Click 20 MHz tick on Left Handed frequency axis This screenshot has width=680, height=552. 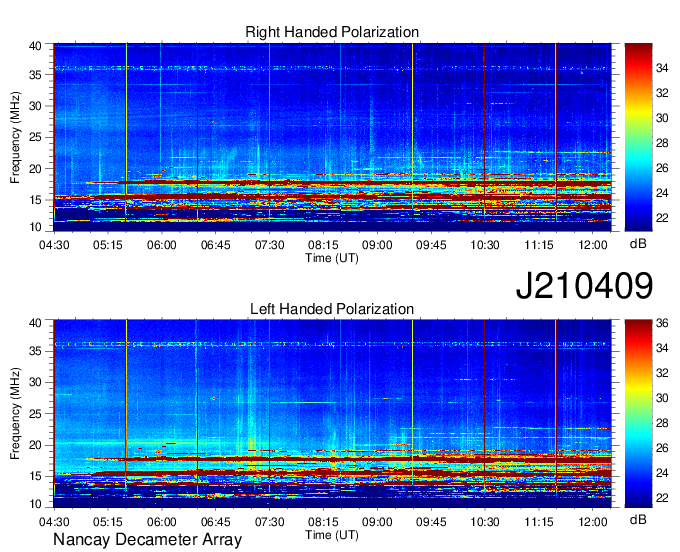(x=35, y=445)
